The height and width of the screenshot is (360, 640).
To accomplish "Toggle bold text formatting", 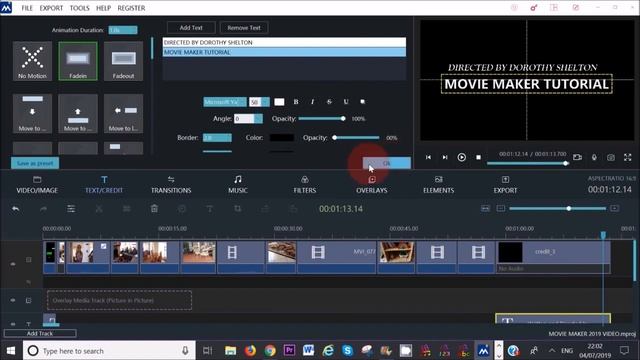I will point(296,102).
